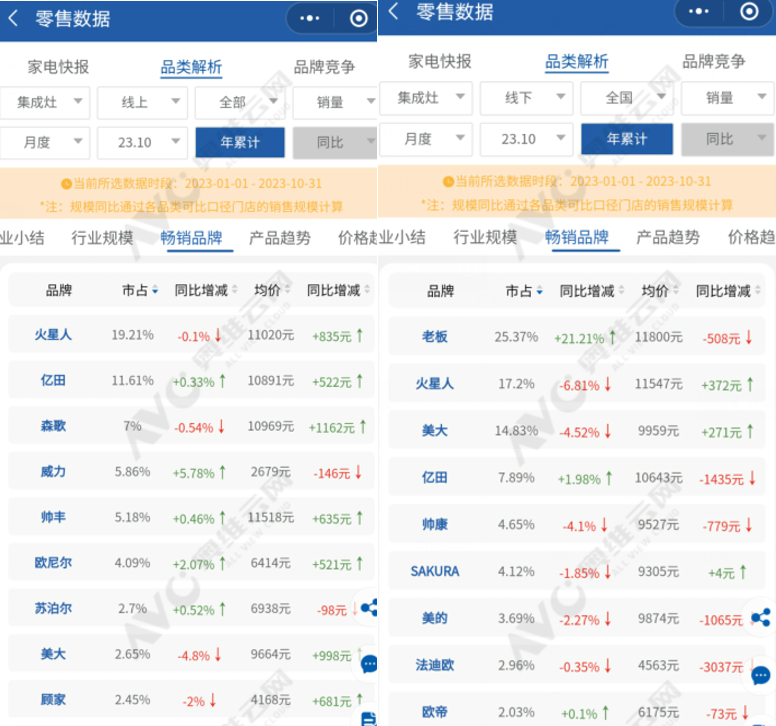Open 火星人 brand link in left table
This screenshot has height=726, width=776.
[x=53, y=335]
